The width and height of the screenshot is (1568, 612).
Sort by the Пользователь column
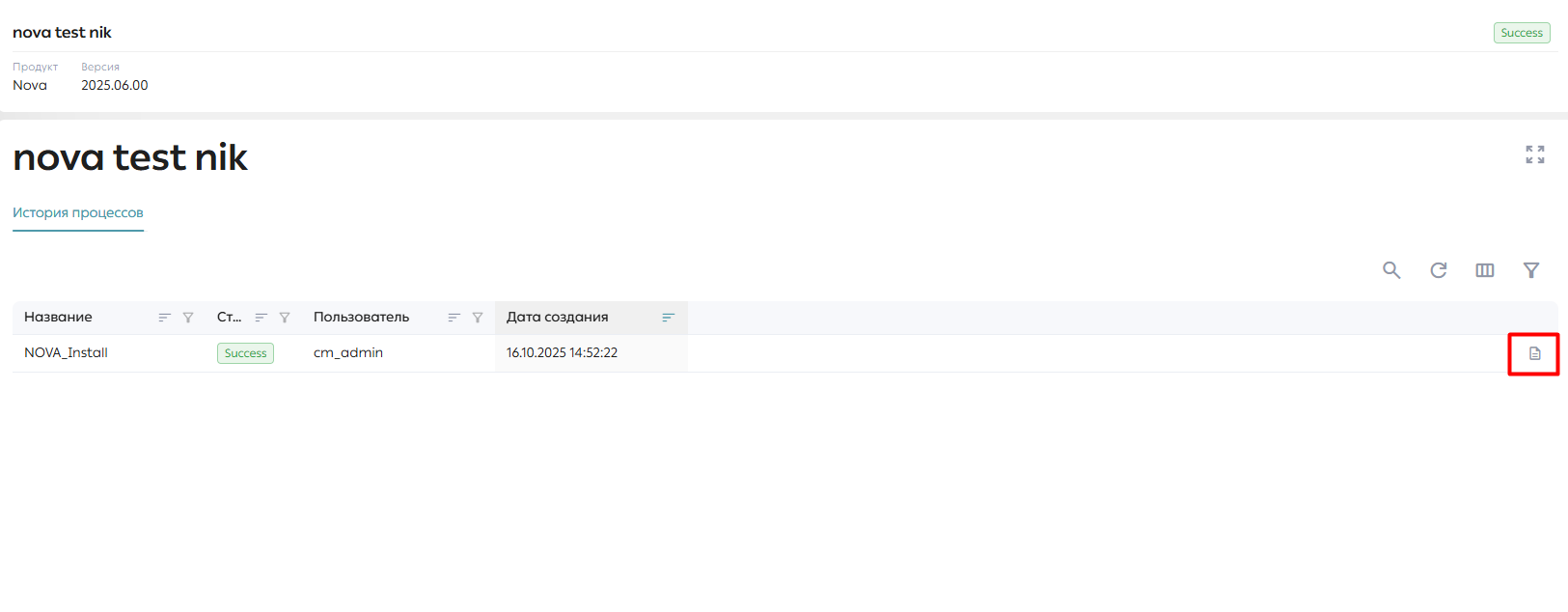[454, 318]
